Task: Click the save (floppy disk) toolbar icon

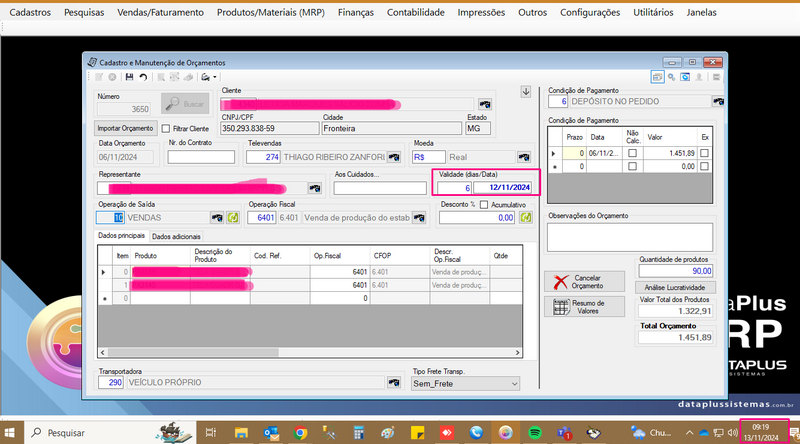Action: (129, 77)
